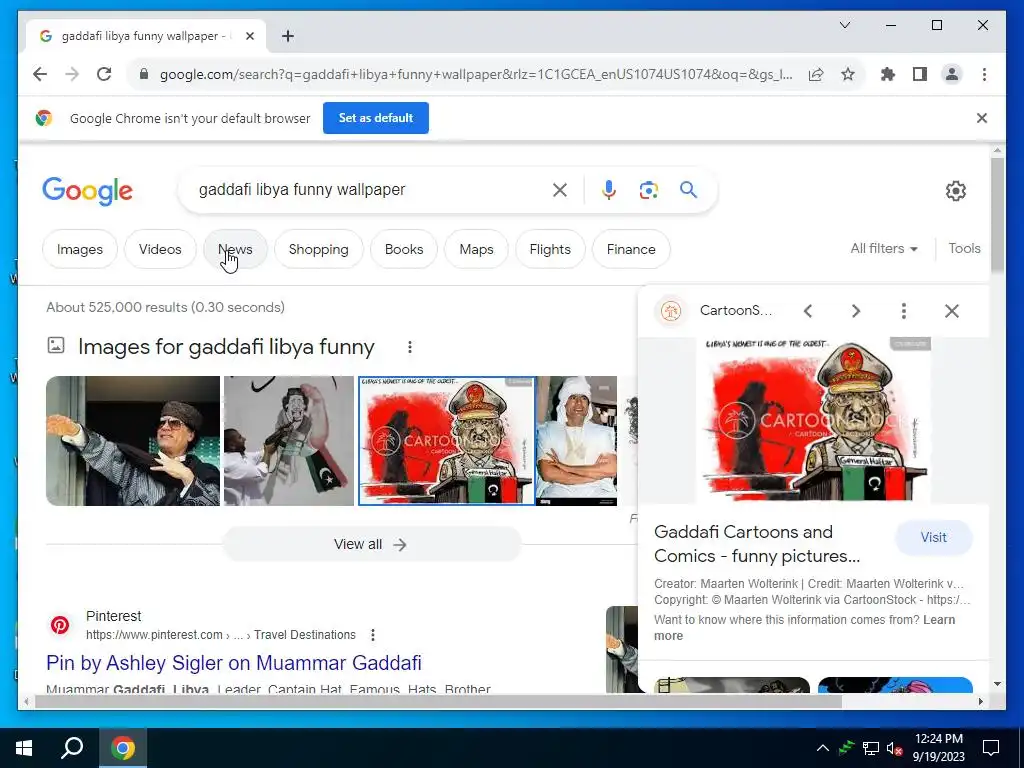Show next image in preview panel

coord(856,311)
